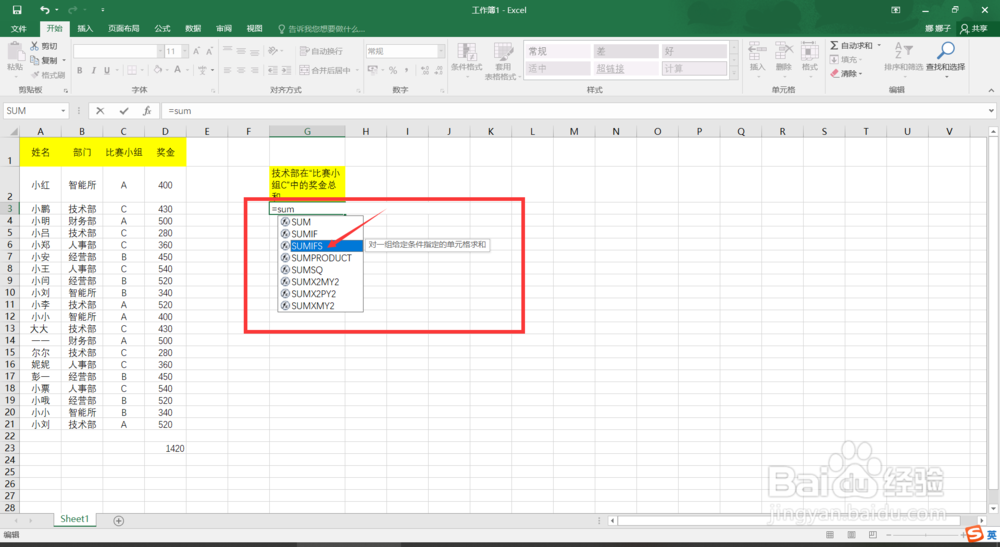Toggle align right
The image size is (1000, 547).
pyautogui.click(x=254, y=70)
